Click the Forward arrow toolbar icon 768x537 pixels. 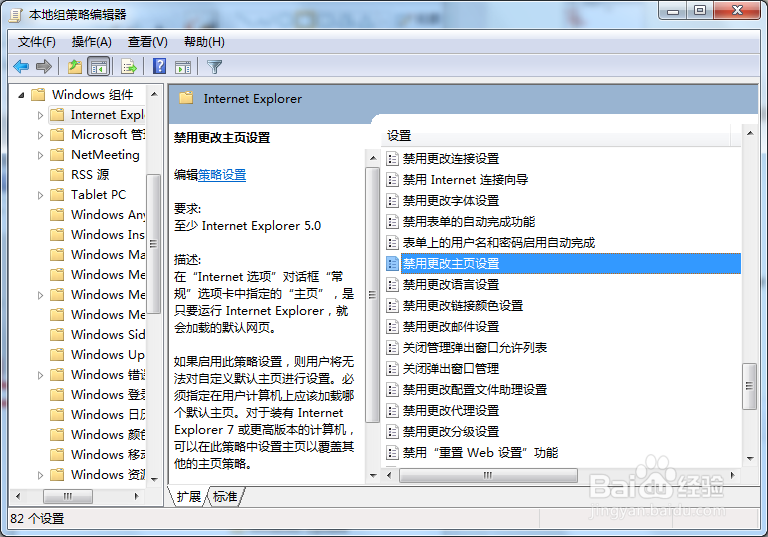pos(44,66)
